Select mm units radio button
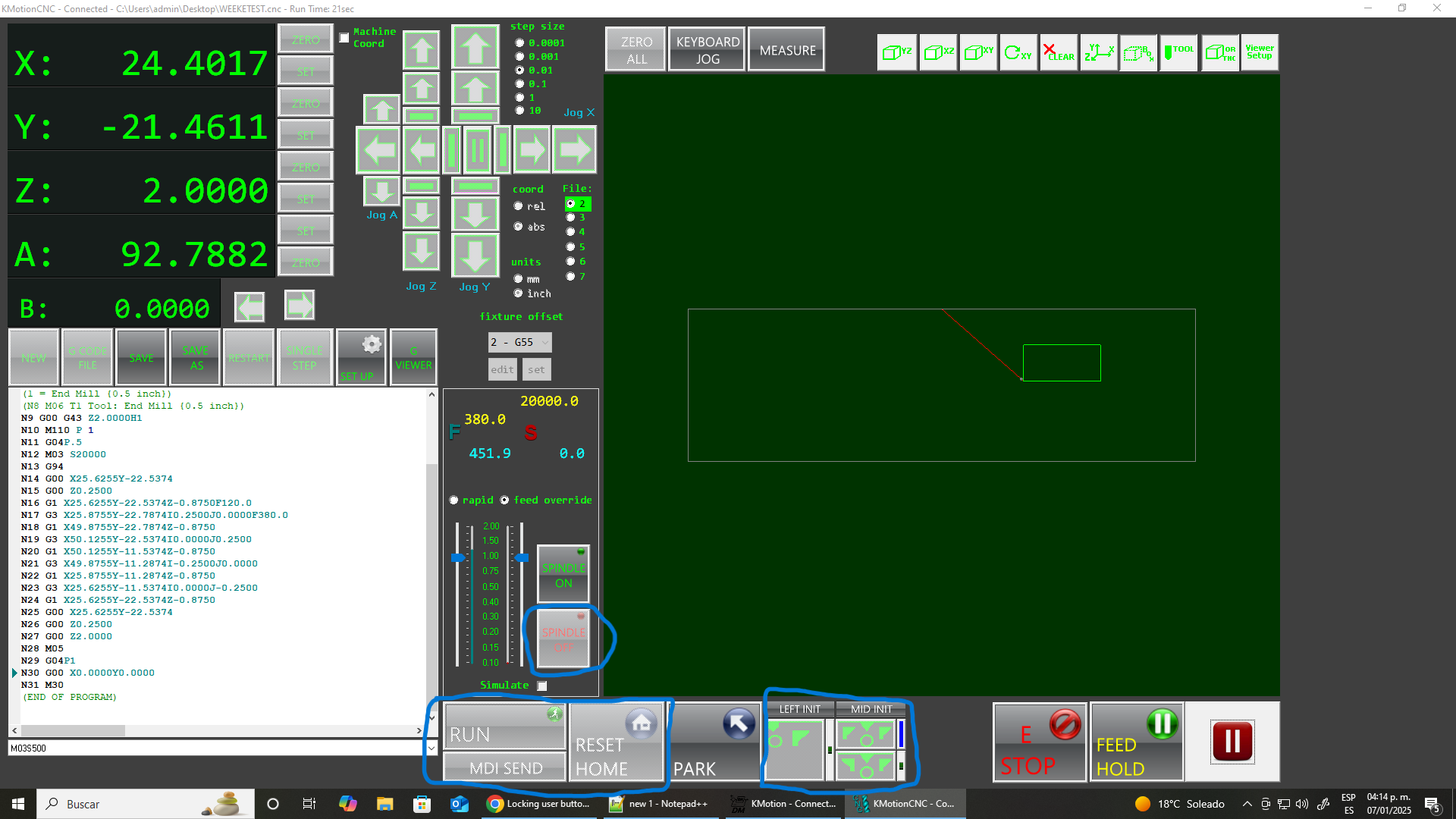 [518, 279]
